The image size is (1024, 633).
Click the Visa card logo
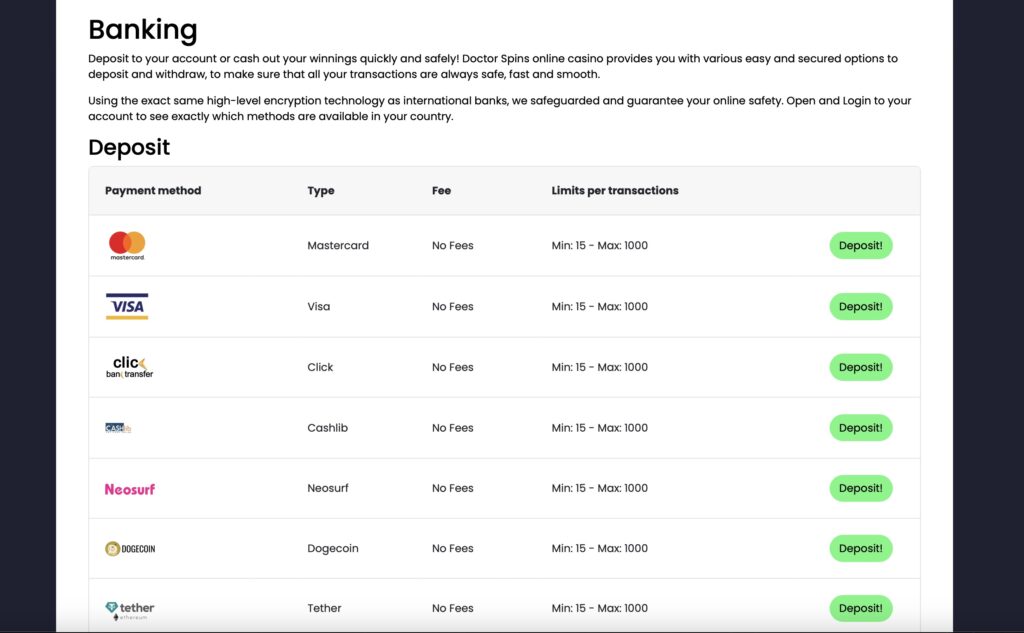pyautogui.click(x=127, y=306)
